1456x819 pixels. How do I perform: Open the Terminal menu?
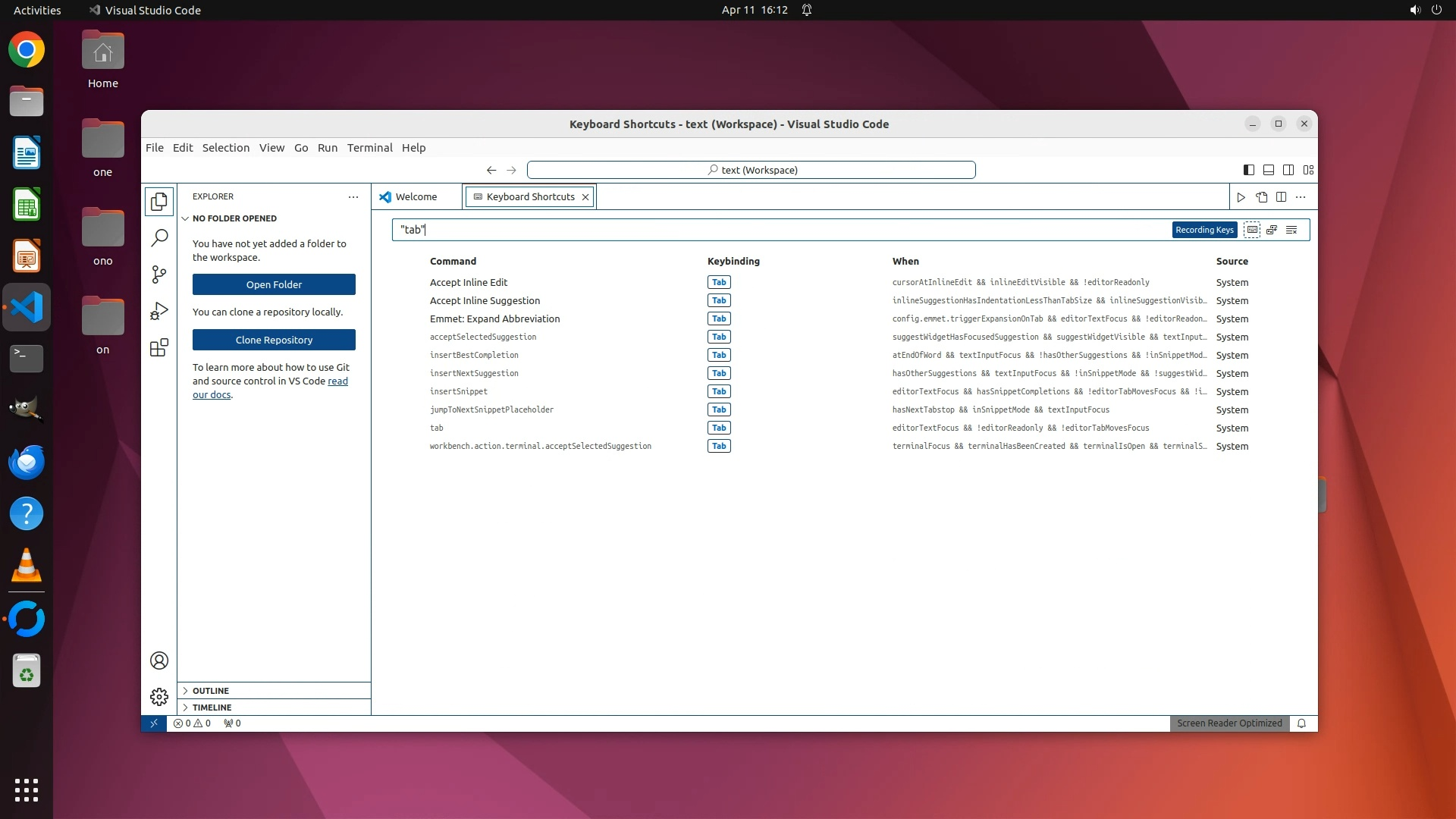pos(369,148)
